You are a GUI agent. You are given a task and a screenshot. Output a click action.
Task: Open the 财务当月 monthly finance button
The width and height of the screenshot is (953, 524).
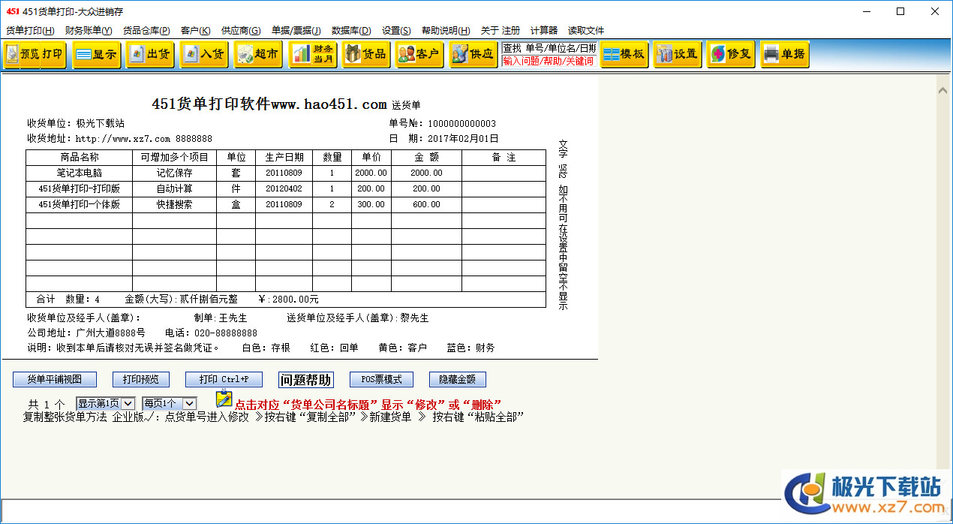click(312, 54)
